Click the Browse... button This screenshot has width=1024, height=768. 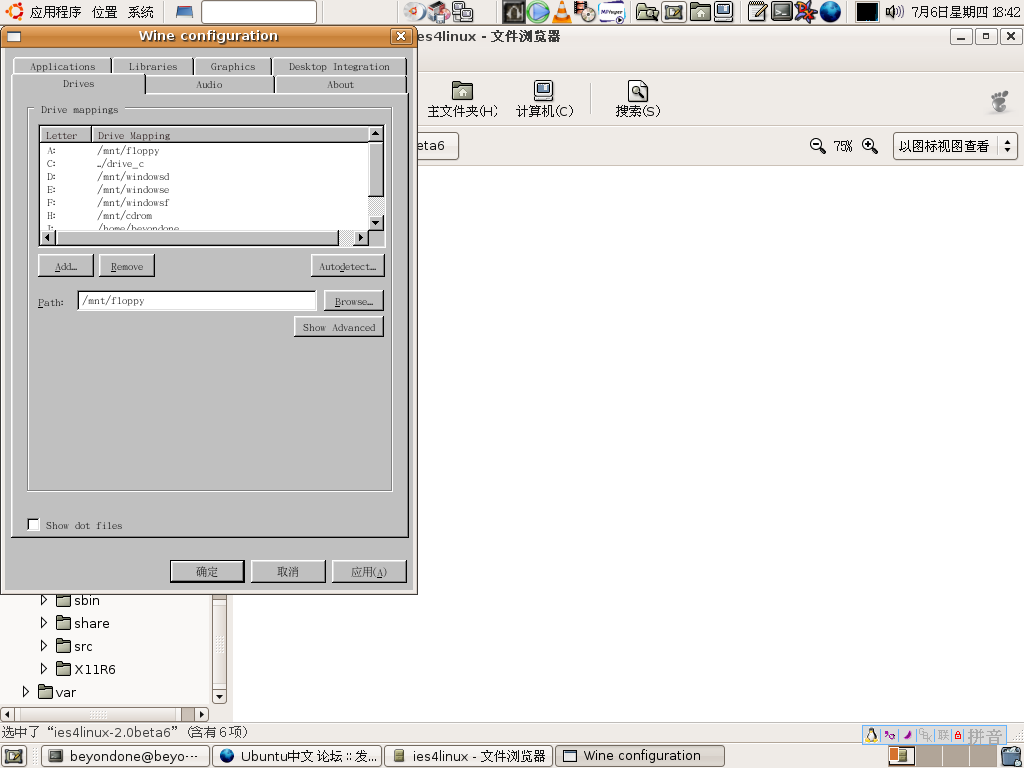[353, 302]
